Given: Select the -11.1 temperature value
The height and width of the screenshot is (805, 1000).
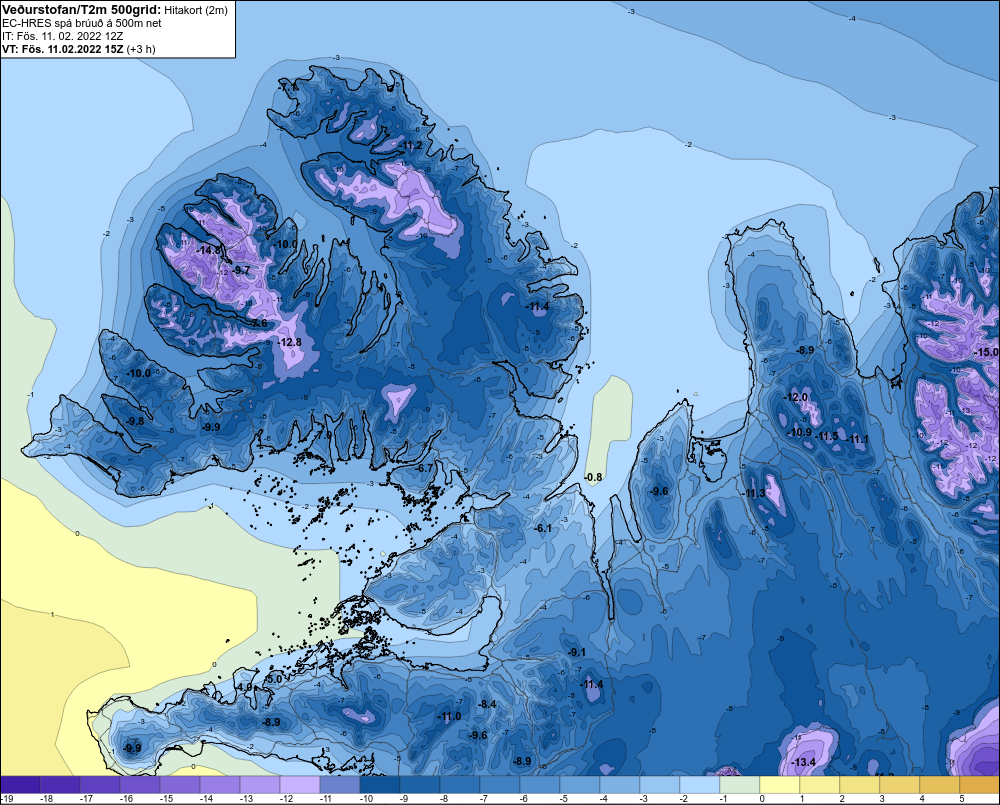Looking at the screenshot, I should coord(857,439).
